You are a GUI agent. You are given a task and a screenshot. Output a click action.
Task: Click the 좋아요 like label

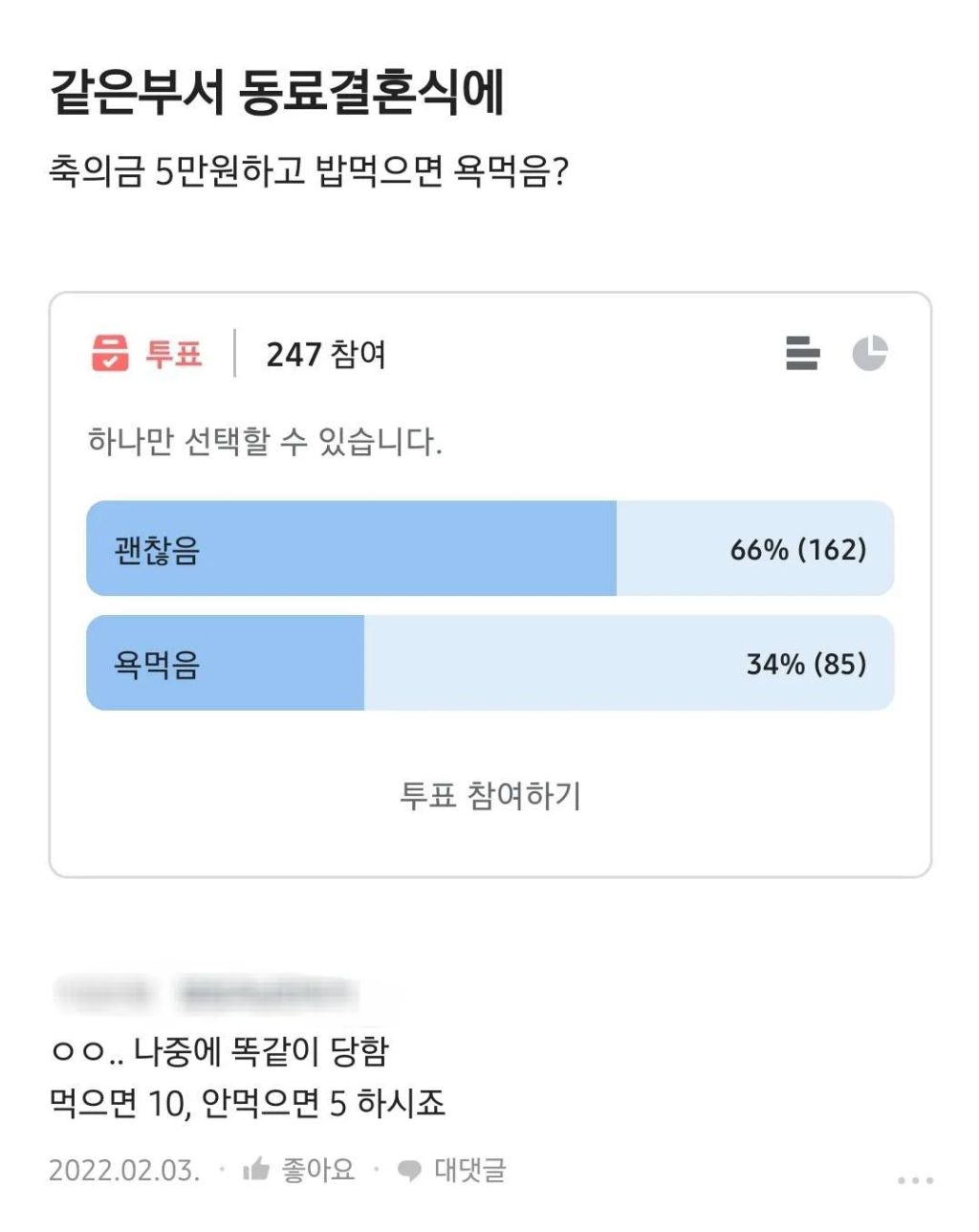pos(317,1169)
